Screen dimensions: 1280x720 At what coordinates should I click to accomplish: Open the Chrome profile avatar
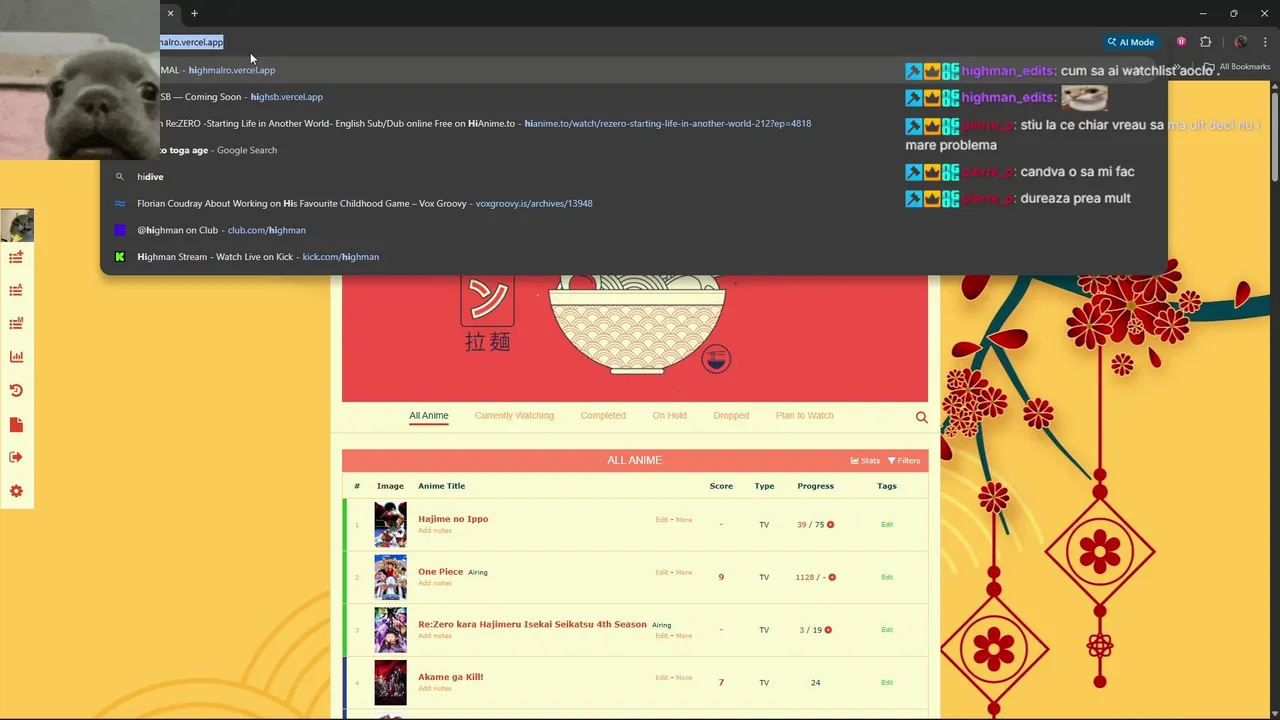(x=1241, y=42)
